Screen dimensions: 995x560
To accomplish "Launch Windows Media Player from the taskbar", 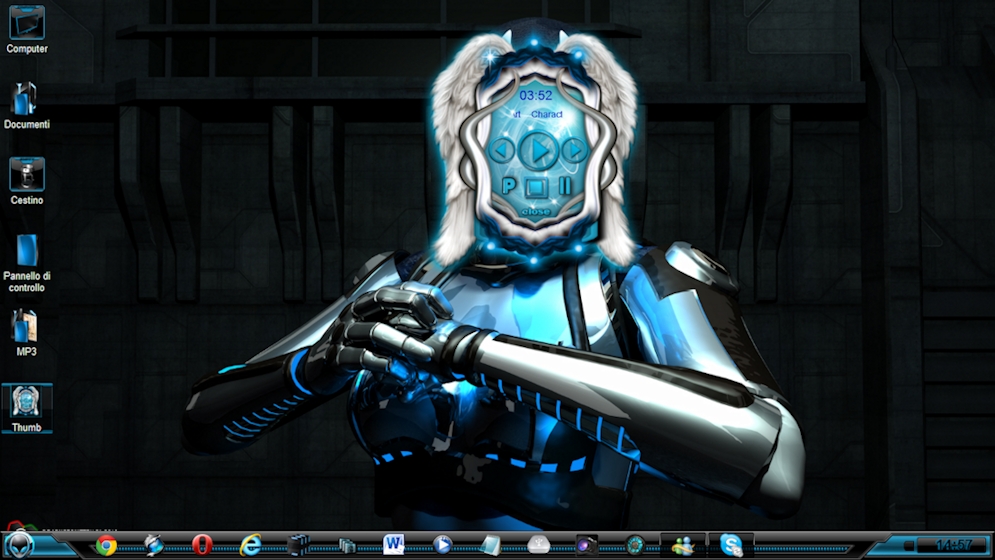I will (x=442, y=545).
